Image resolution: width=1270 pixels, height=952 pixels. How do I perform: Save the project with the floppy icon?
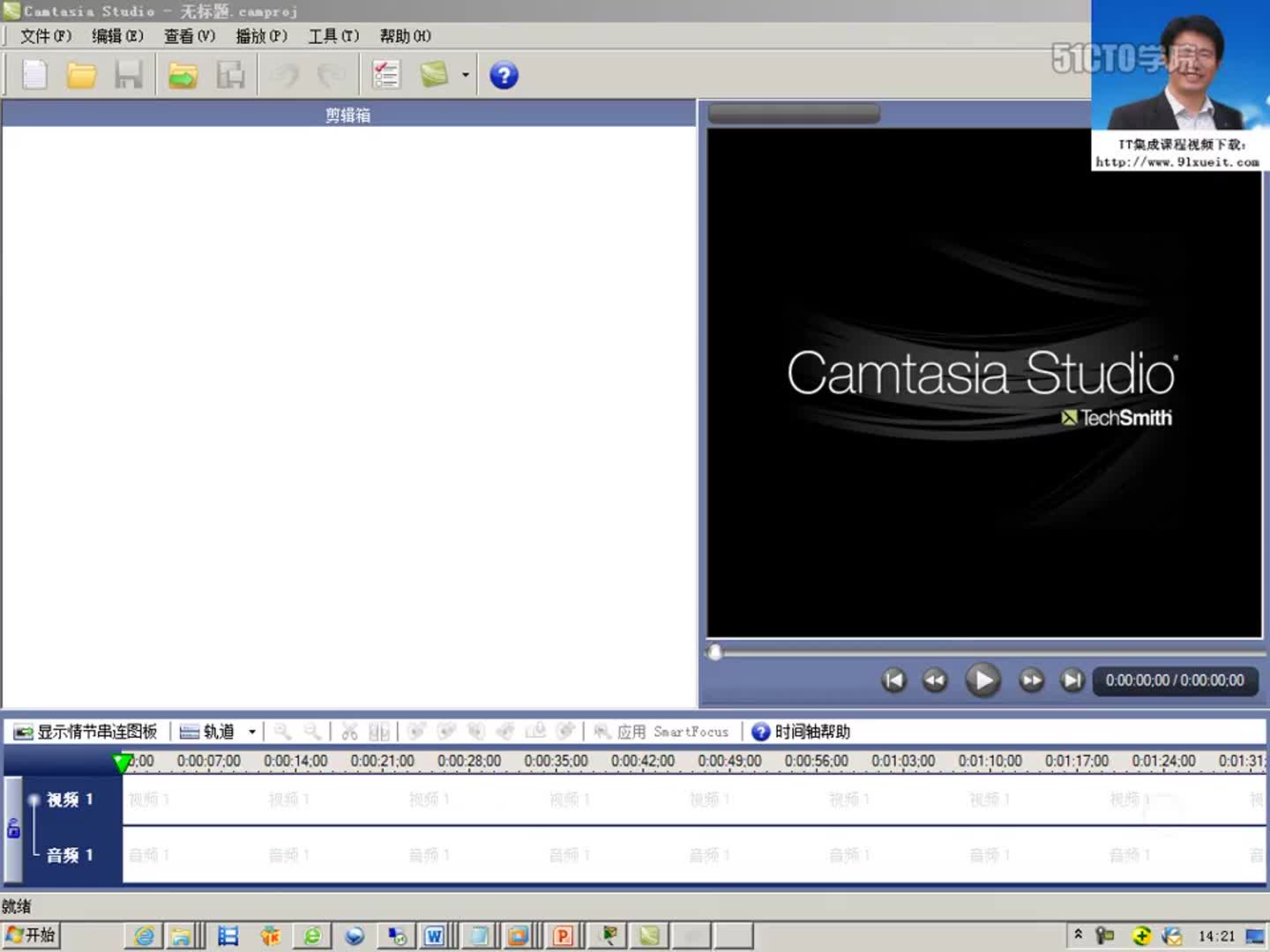point(129,75)
